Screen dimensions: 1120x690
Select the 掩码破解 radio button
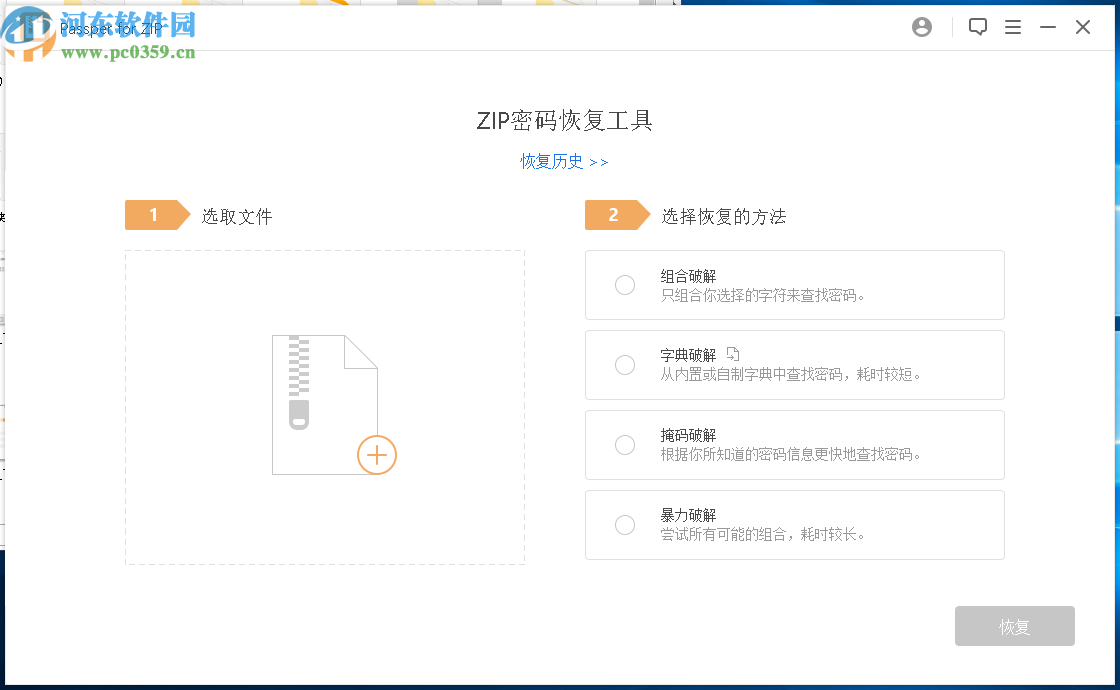pyautogui.click(x=625, y=445)
